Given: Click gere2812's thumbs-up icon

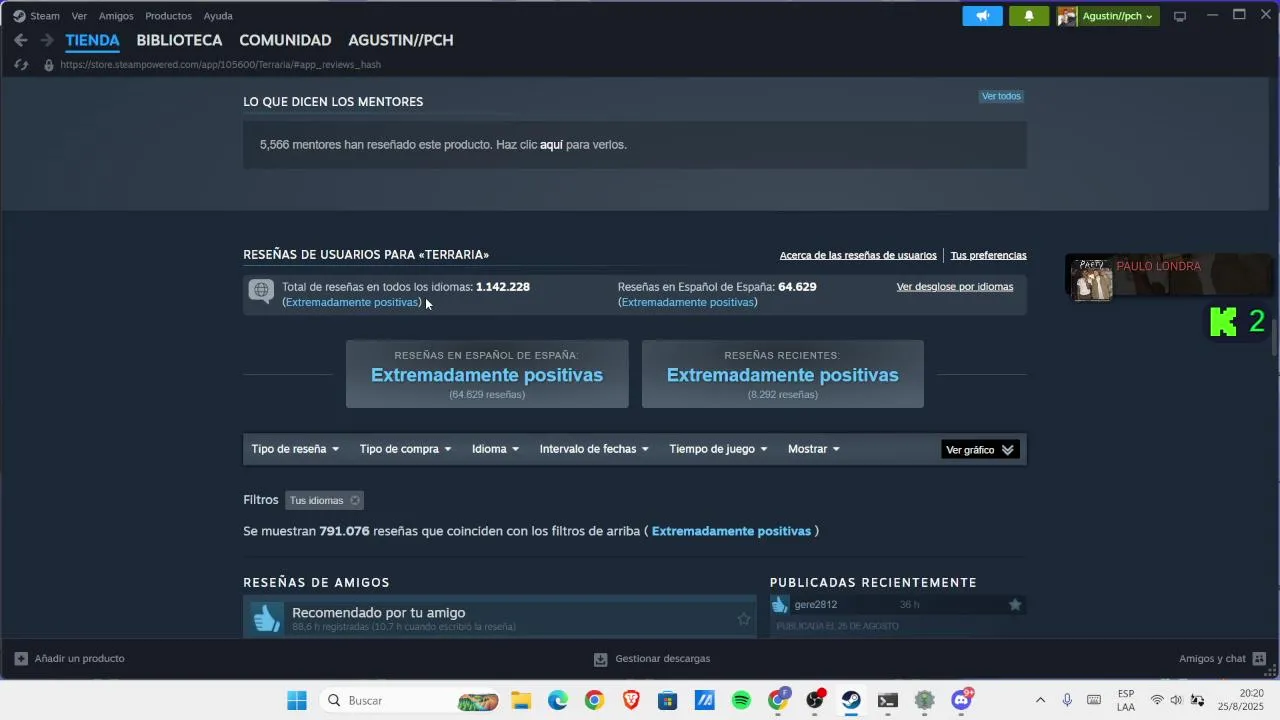Looking at the screenshot, I should [780, 604].
